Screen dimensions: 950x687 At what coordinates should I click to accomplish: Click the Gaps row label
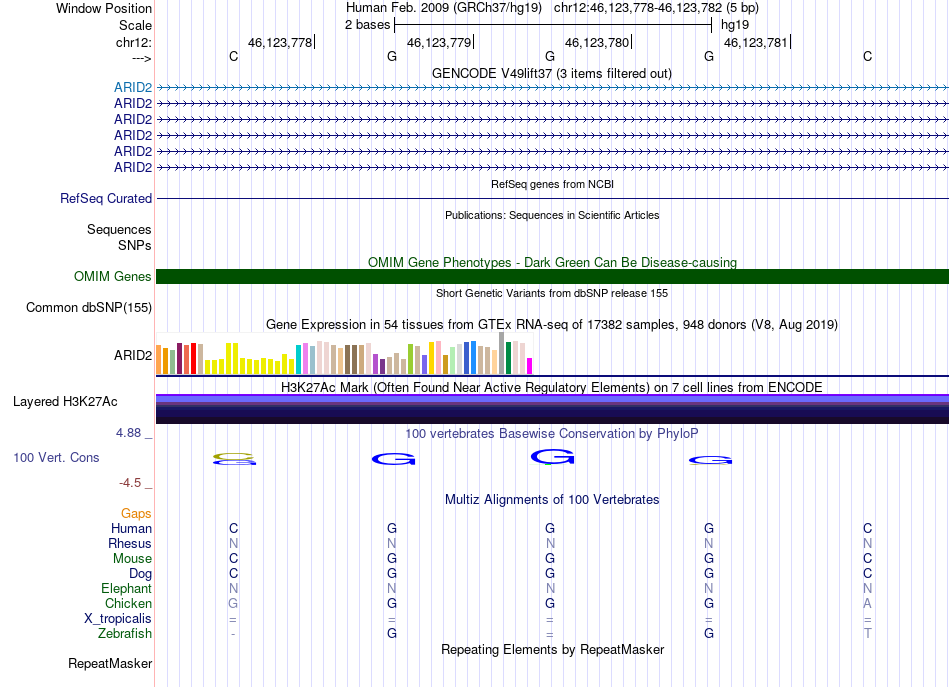pos(136,514)
